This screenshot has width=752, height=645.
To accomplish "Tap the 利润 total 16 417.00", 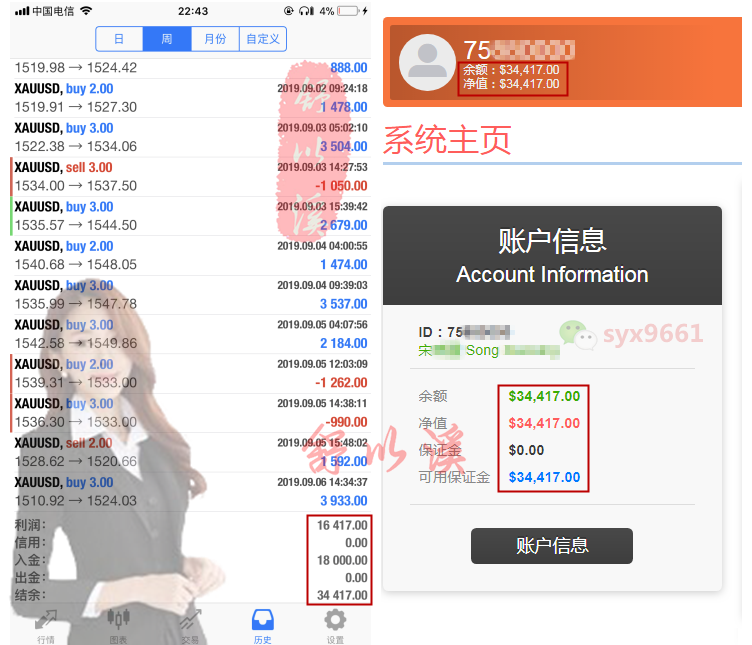I will 342,525.
